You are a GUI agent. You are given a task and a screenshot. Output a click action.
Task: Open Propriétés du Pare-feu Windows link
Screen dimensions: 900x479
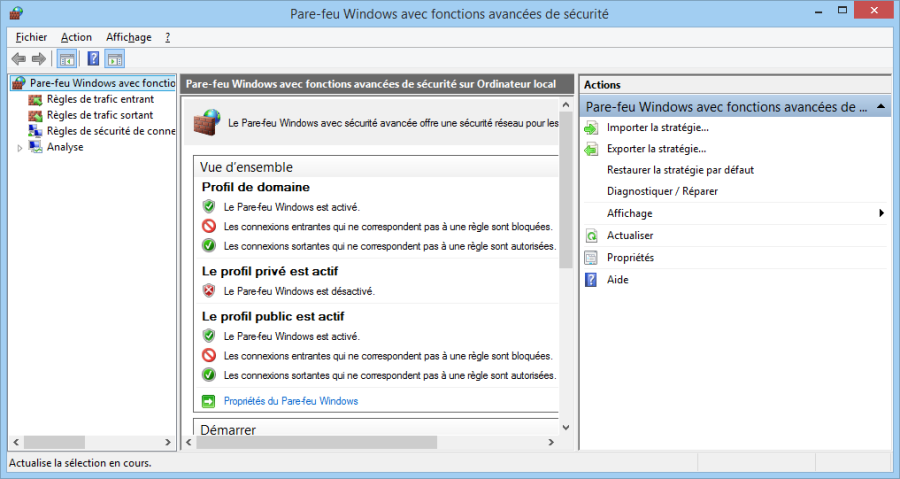(291, 401)
